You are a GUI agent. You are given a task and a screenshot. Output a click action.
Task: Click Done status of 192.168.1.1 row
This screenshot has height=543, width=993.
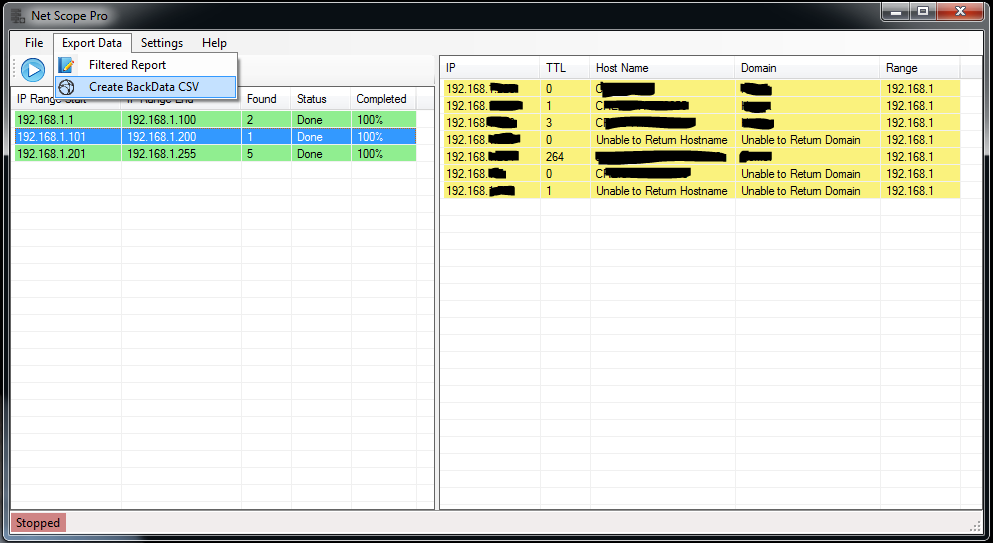coord(321,120)
